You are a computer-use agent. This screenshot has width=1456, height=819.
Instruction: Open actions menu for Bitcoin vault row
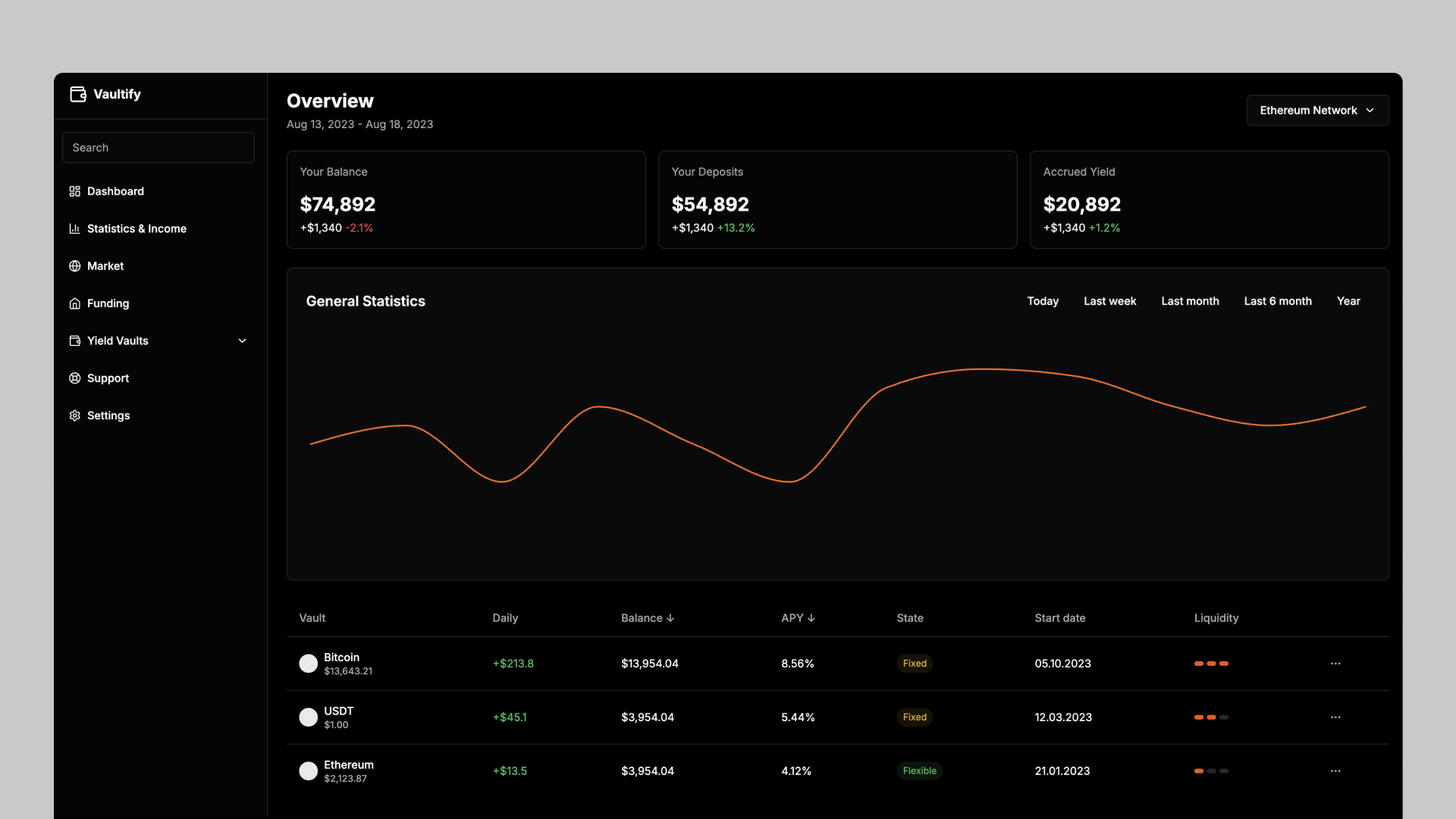1335,663
